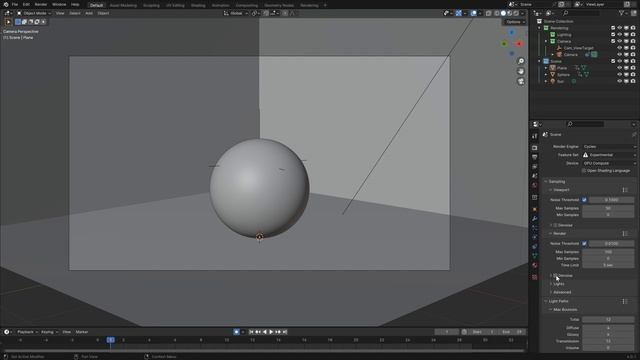Open the outliner filter dropdown

point(623,13)
